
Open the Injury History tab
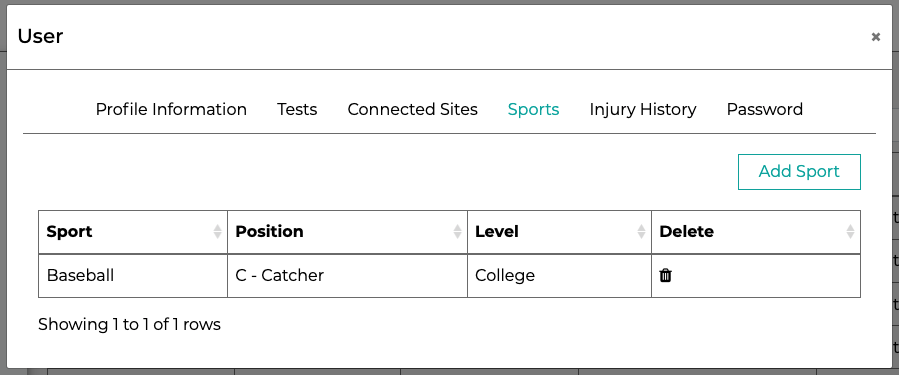click(x=643, y=109)
